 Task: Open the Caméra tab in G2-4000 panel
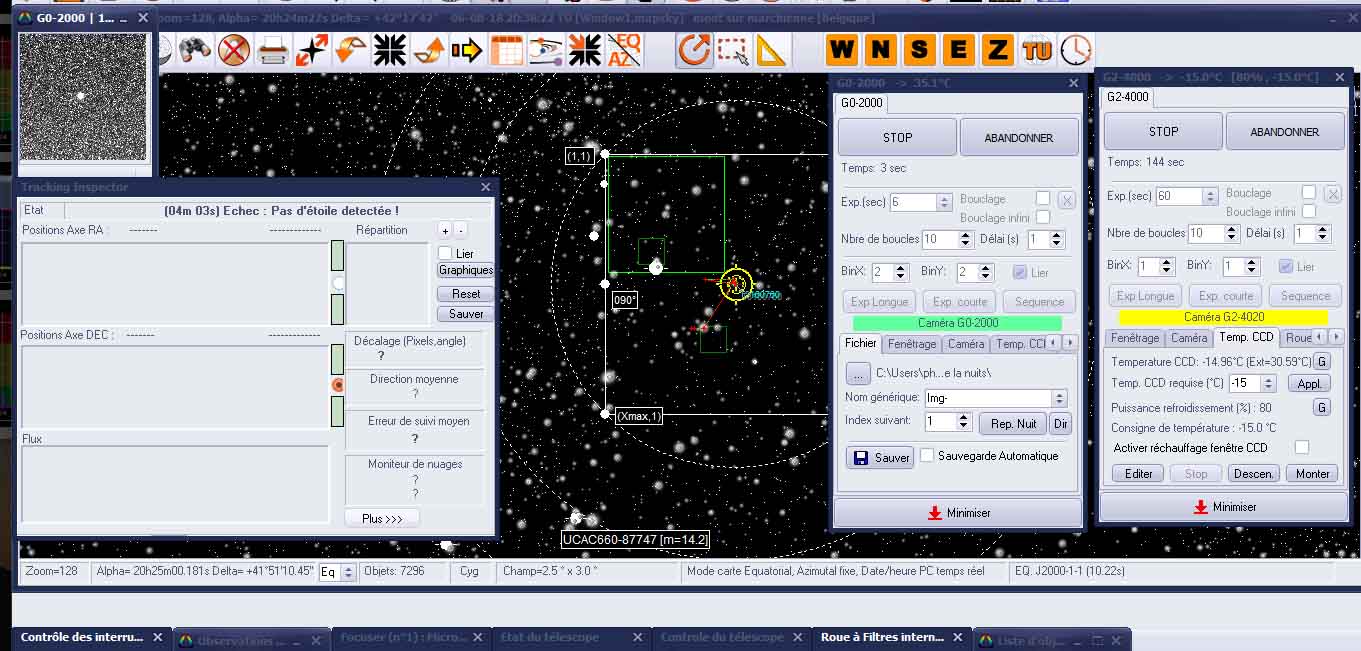point(1189,338)
